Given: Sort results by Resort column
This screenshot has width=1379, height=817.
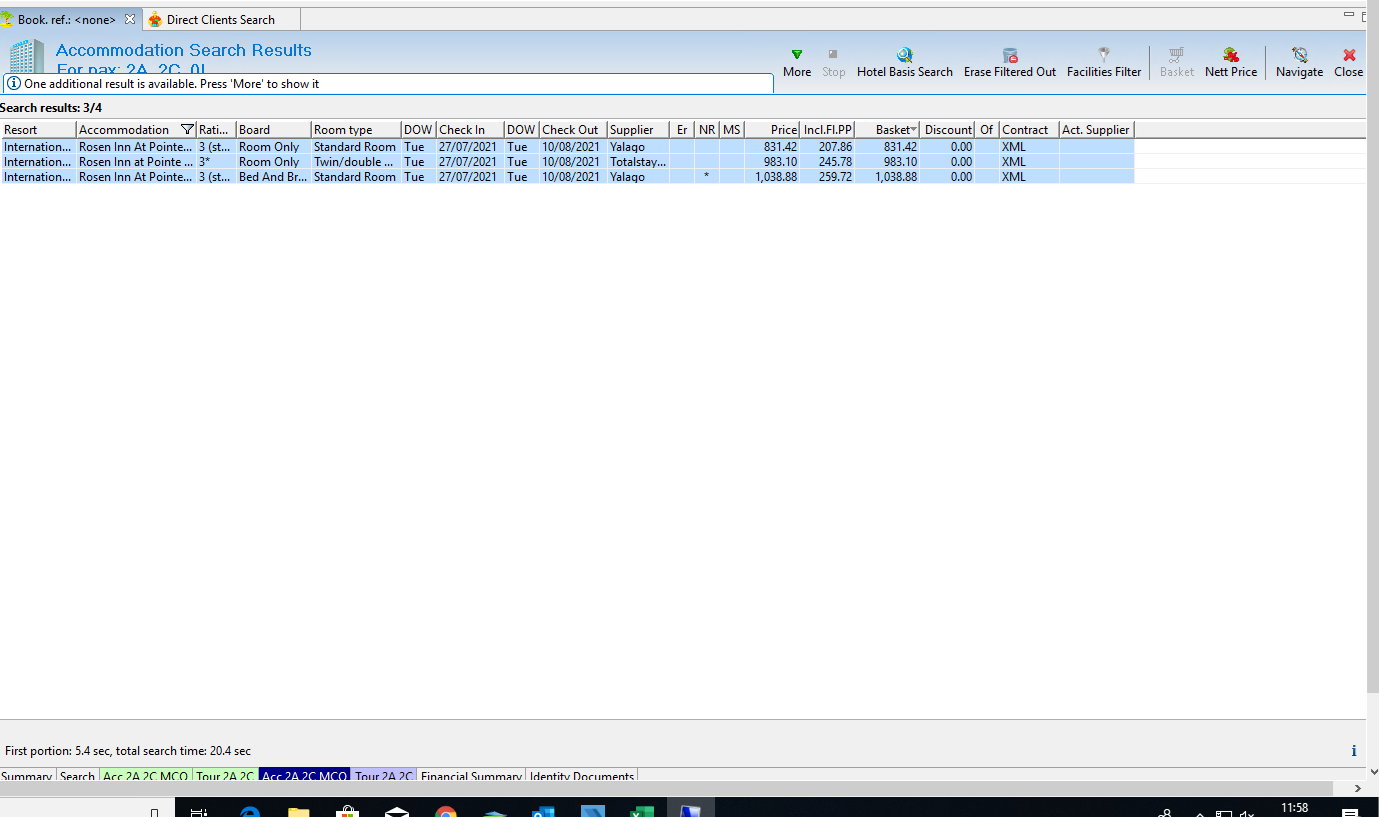Looking at the screenshot, I should coord(38,130).
